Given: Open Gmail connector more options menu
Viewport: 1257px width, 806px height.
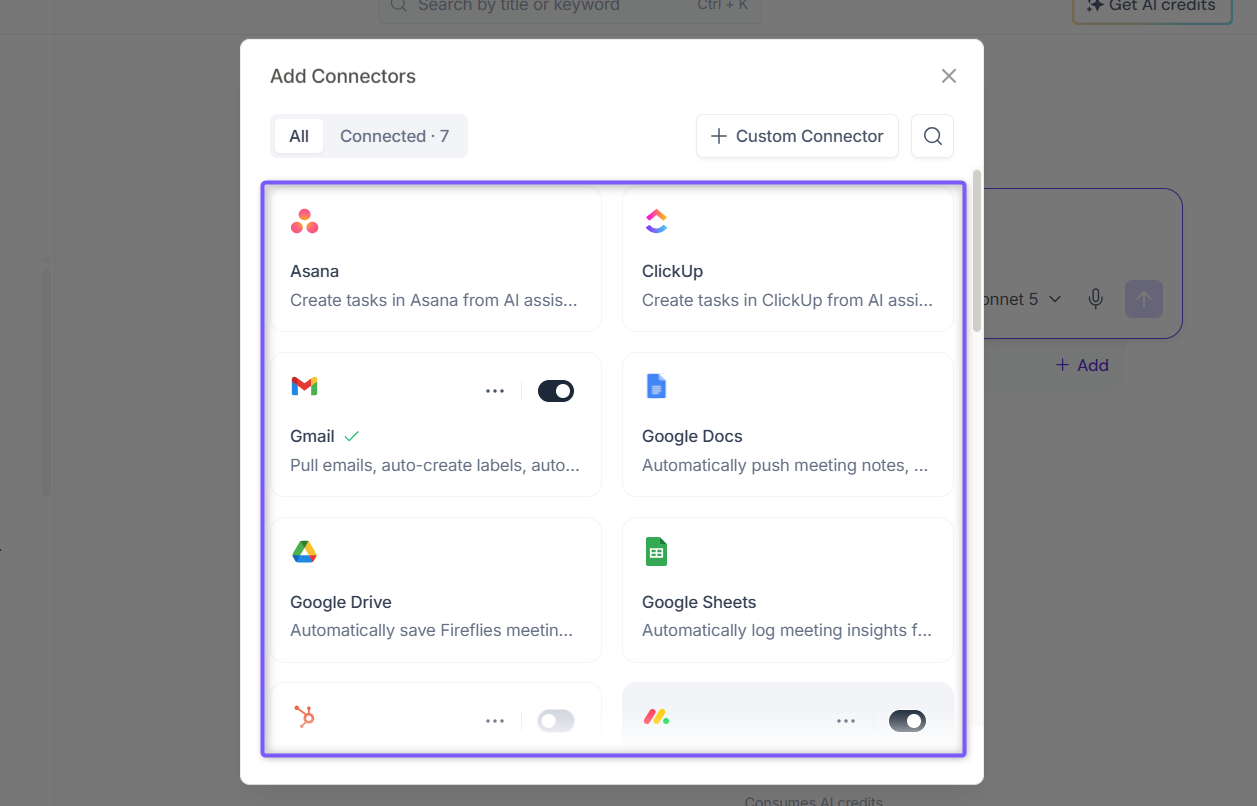Looking at the screenshot, I should [495, 391].
